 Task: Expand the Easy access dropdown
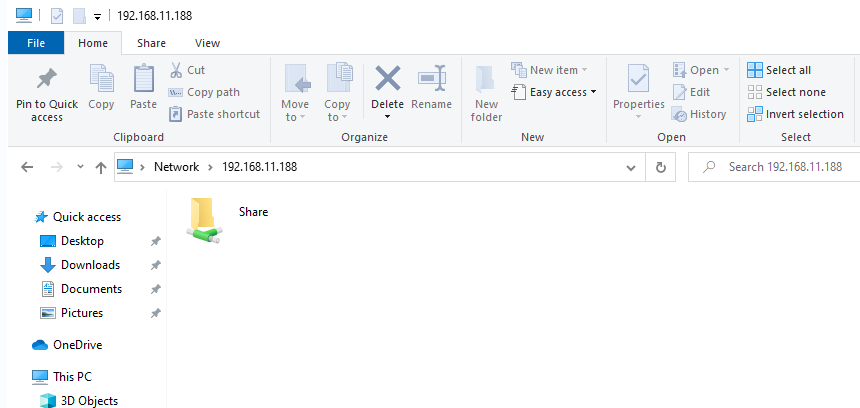click(555, 92)
